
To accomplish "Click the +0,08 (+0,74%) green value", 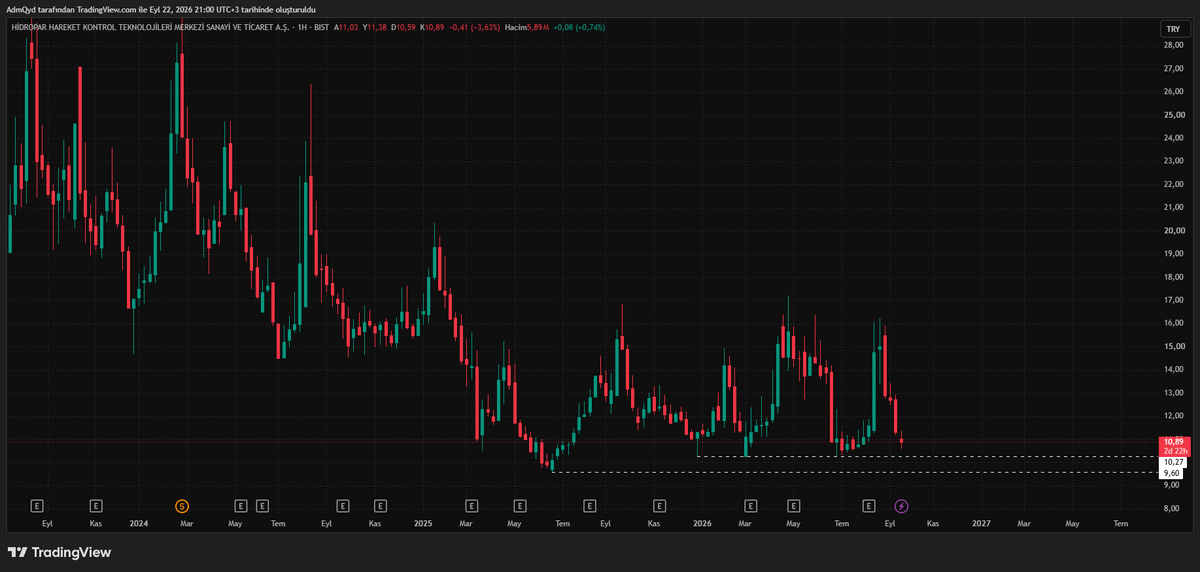I will pyautogui.click(x=581, y=27).
